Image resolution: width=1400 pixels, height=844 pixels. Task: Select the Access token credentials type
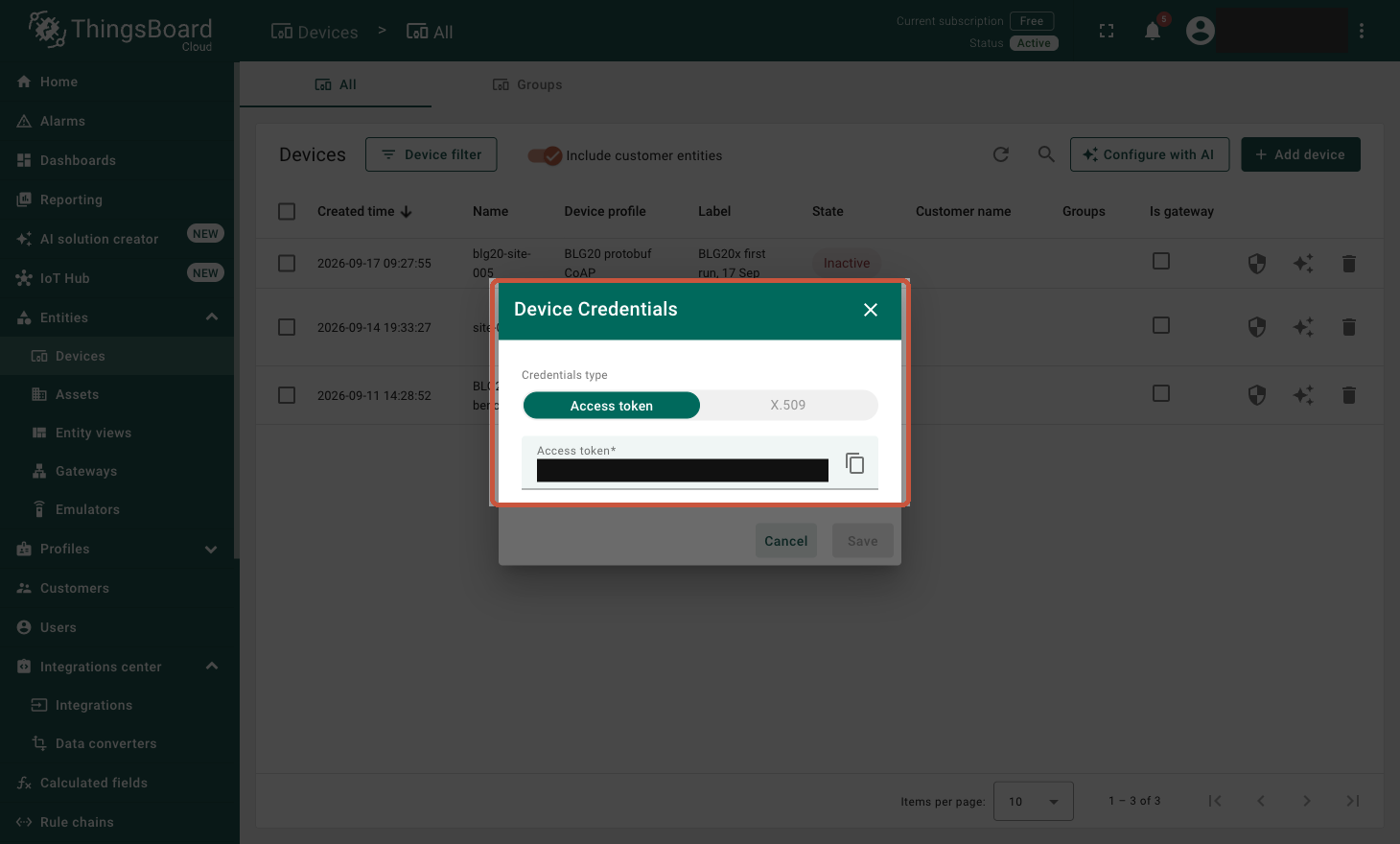612,406
